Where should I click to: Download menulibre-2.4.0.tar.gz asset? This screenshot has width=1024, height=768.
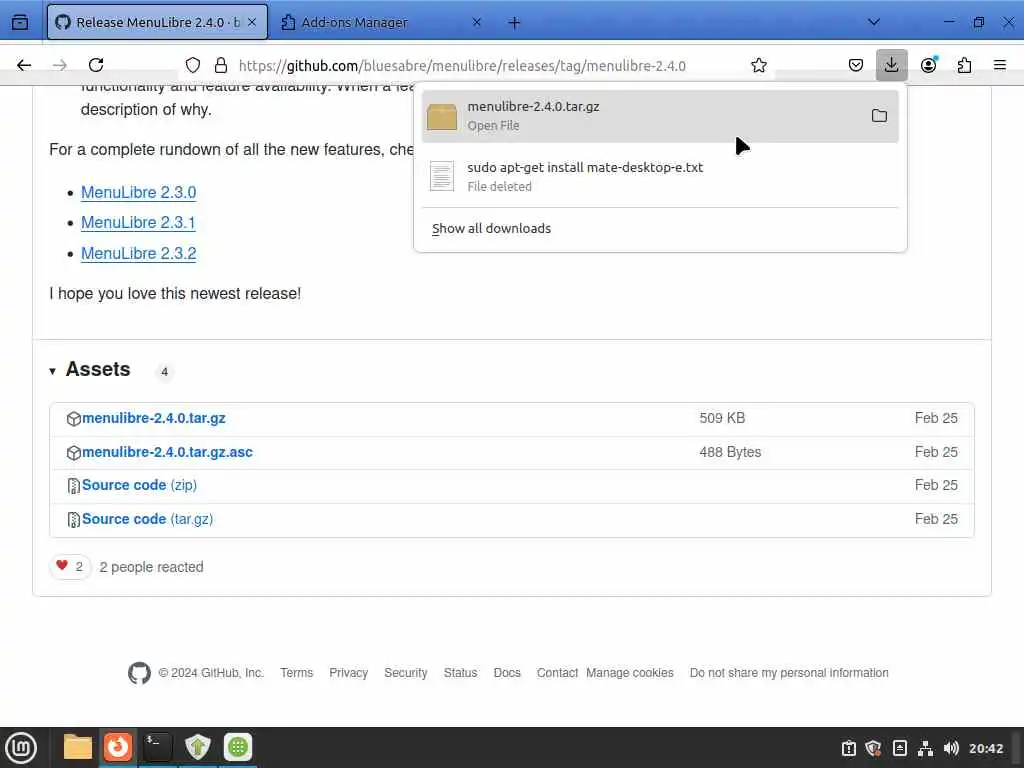[x=153, y=418]
